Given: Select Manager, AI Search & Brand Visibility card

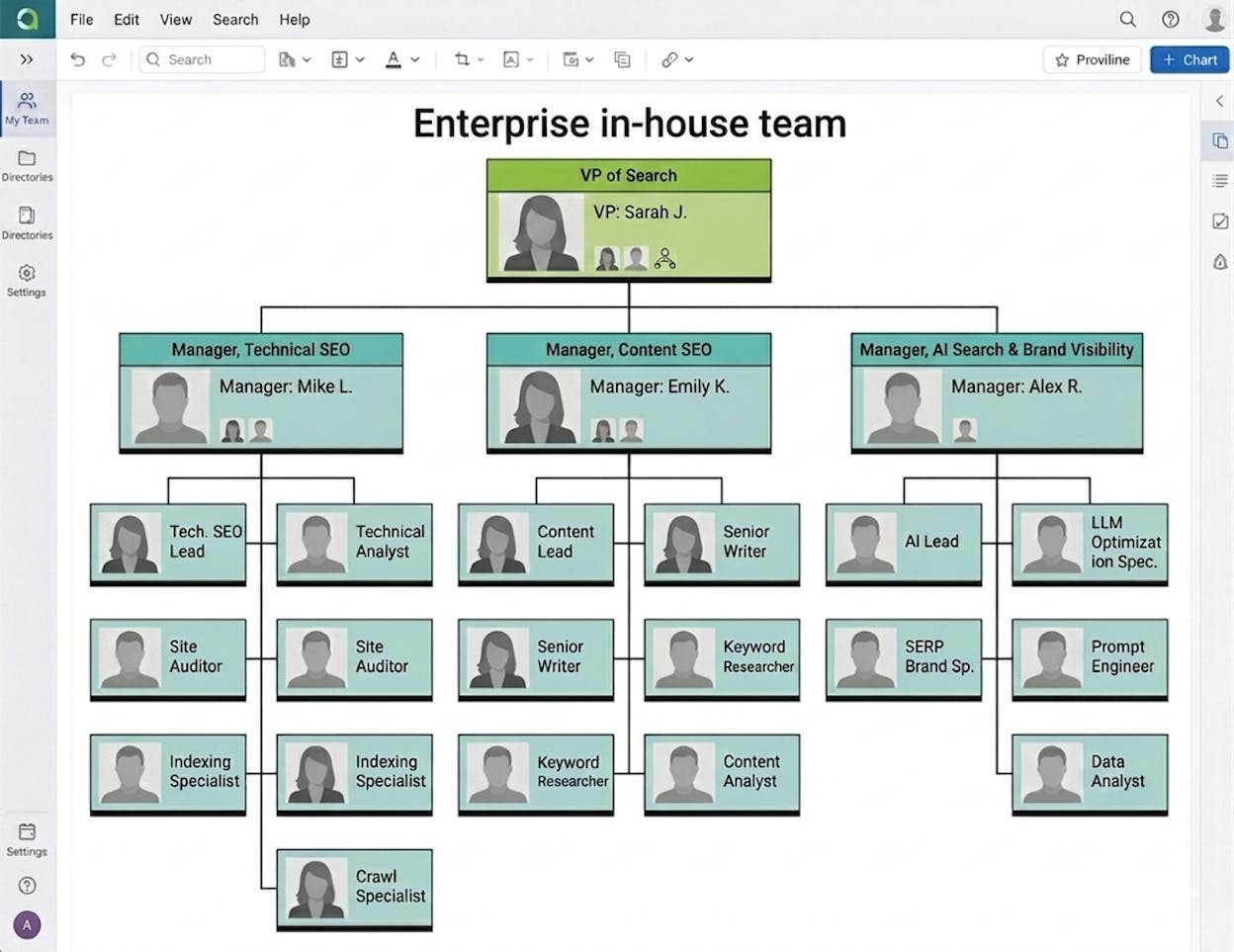Looking at the screenshot, I should tap(997, 393).
